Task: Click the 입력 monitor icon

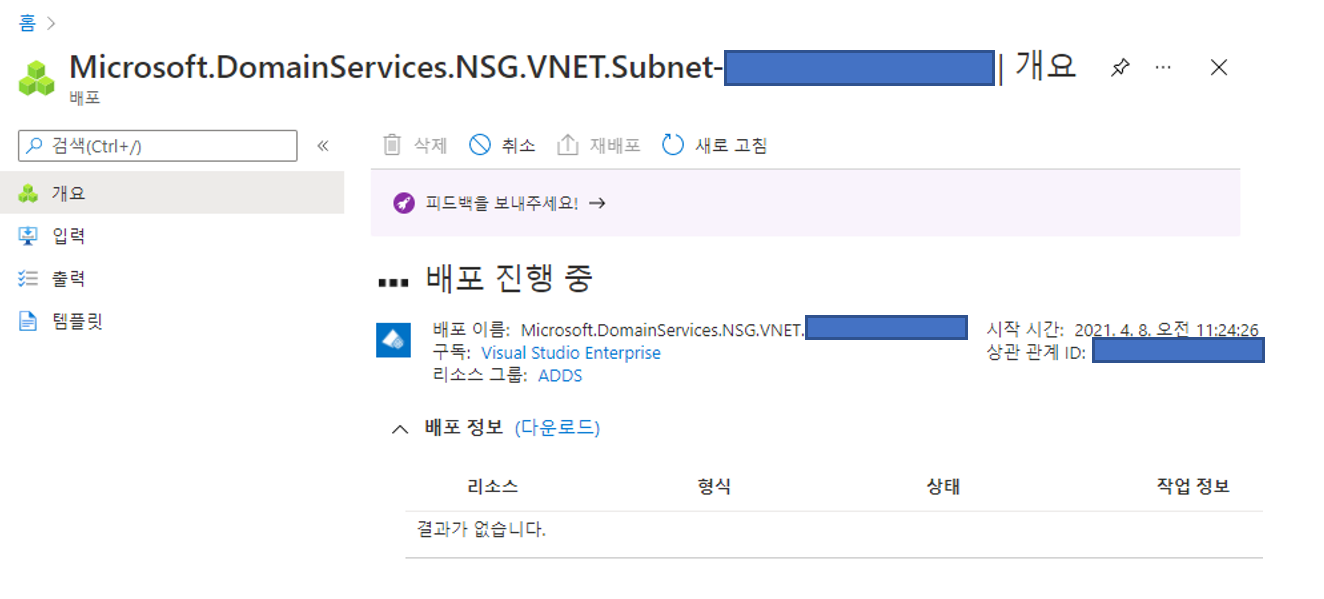Action: tap(28, 236)
